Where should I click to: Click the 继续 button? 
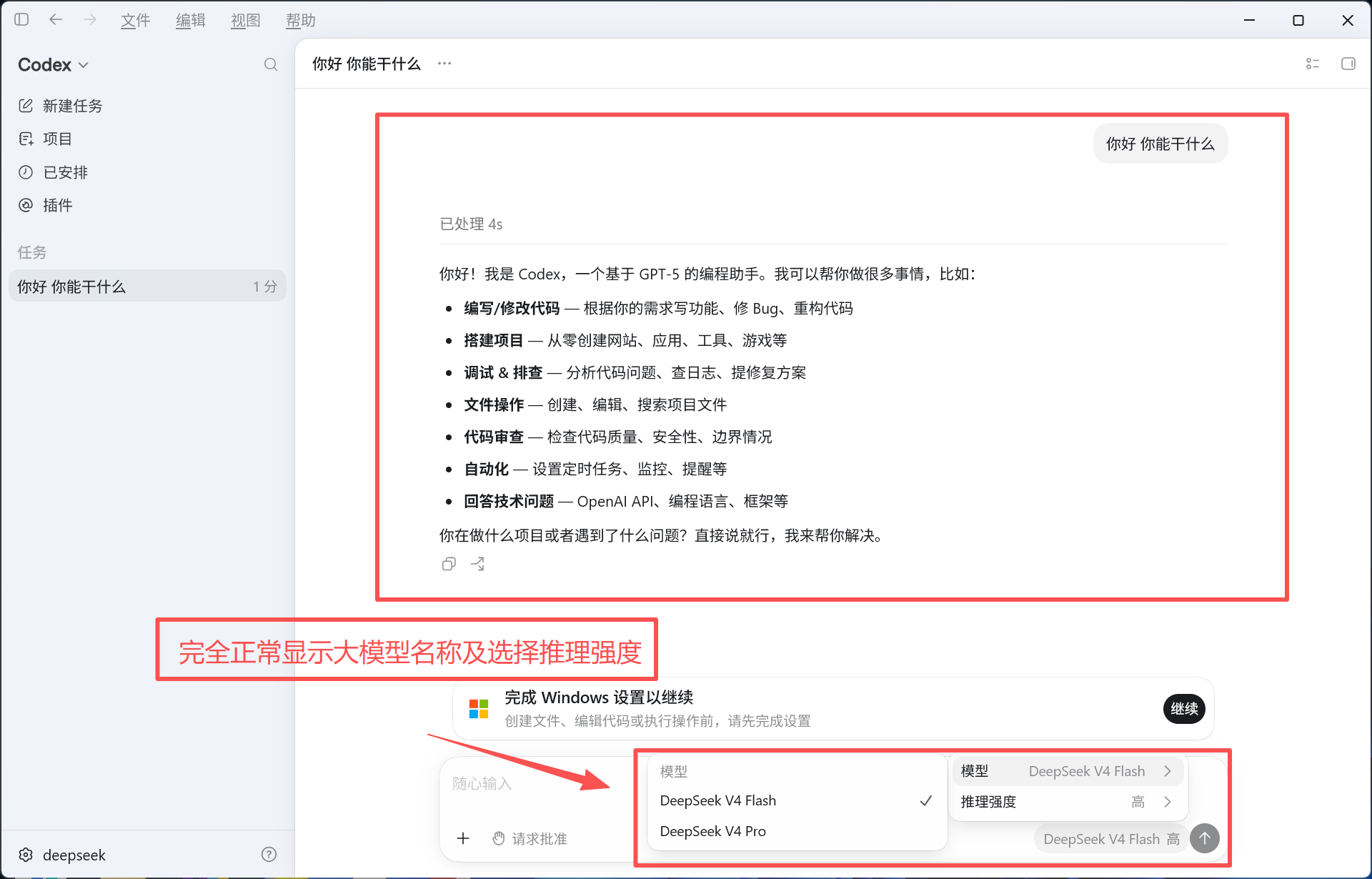pyautogui.click(x=1184, y=709)
